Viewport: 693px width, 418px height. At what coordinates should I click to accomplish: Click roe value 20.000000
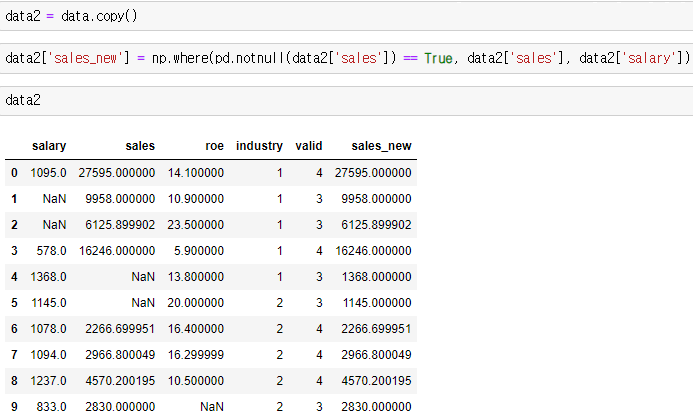click(196, 303)
